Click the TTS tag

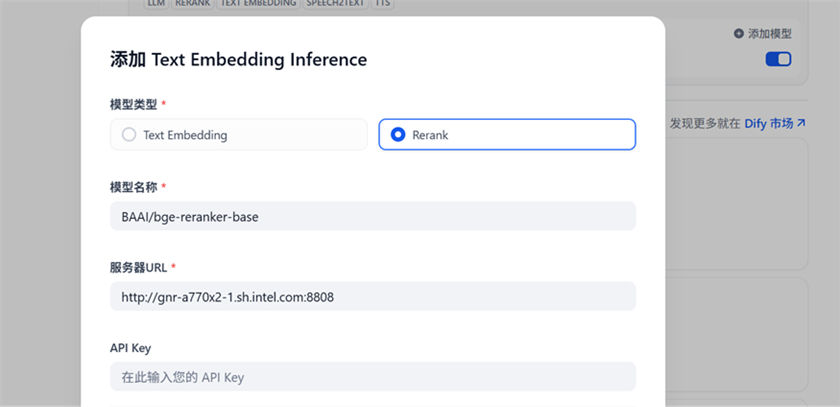tap(384, 4)
